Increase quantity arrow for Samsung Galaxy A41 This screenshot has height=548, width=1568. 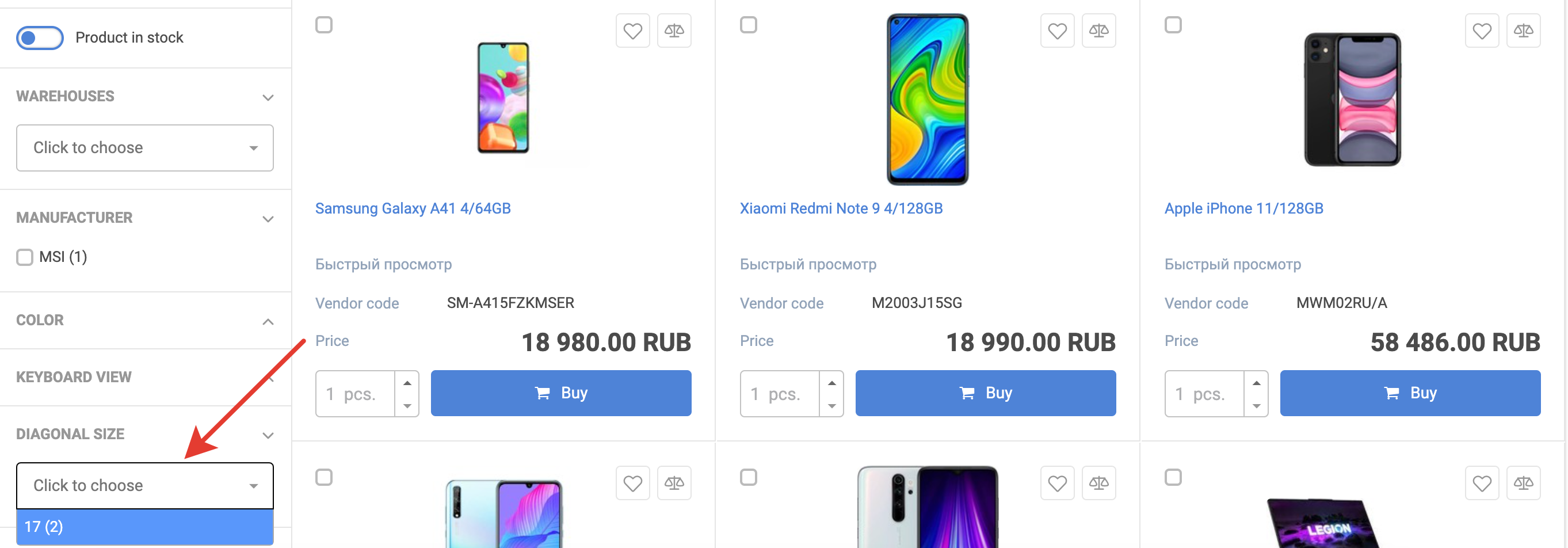coord(407,383)
